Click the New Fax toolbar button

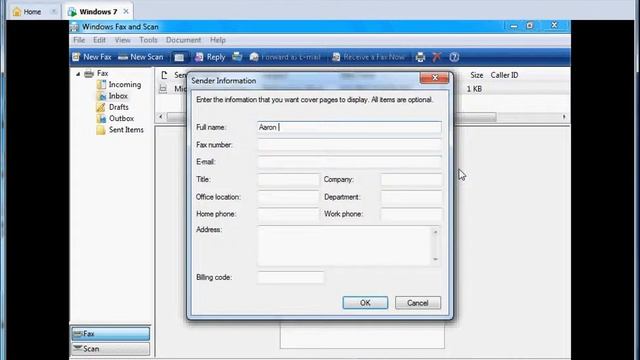(92, 57)
